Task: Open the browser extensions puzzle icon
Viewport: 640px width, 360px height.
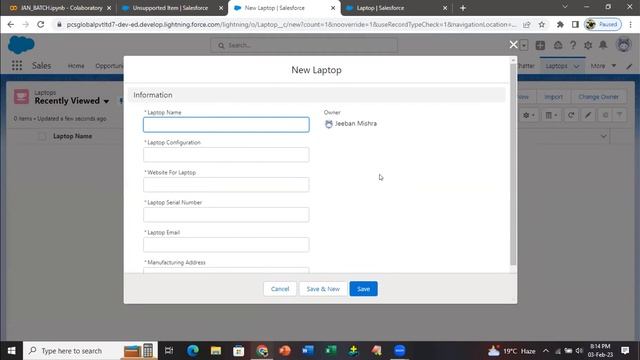Action: [x=560, y=24]
